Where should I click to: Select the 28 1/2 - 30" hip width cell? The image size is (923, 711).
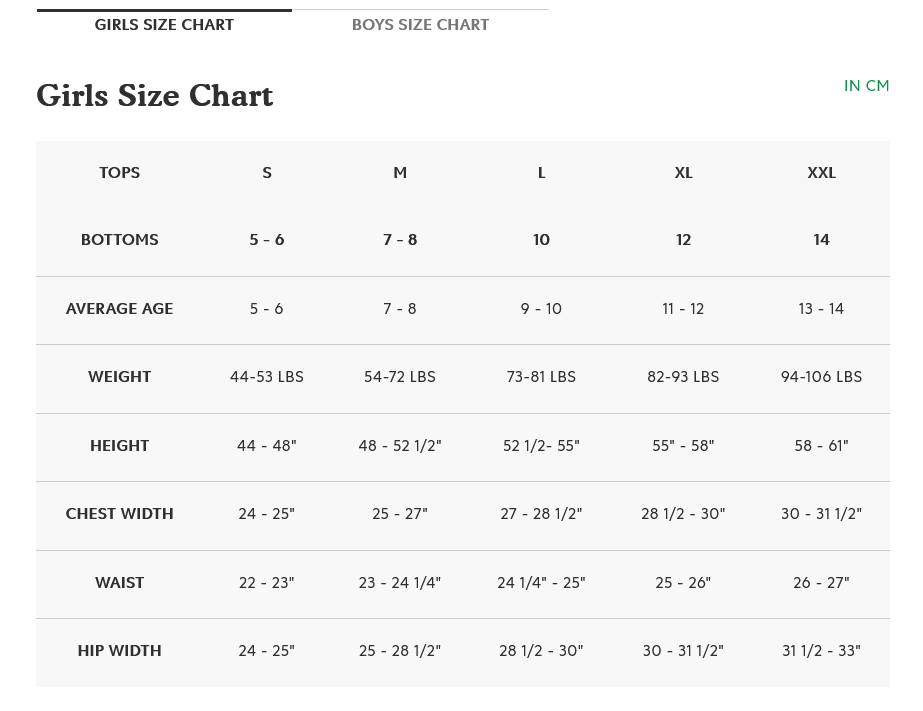click(x=541, y=651)
